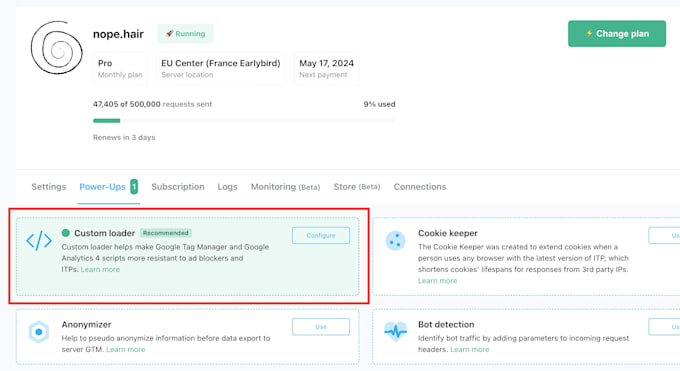Viewport: 680px width, 371px height.
Task: Click the Bot detection title
Action: click(x=446, y=325)
